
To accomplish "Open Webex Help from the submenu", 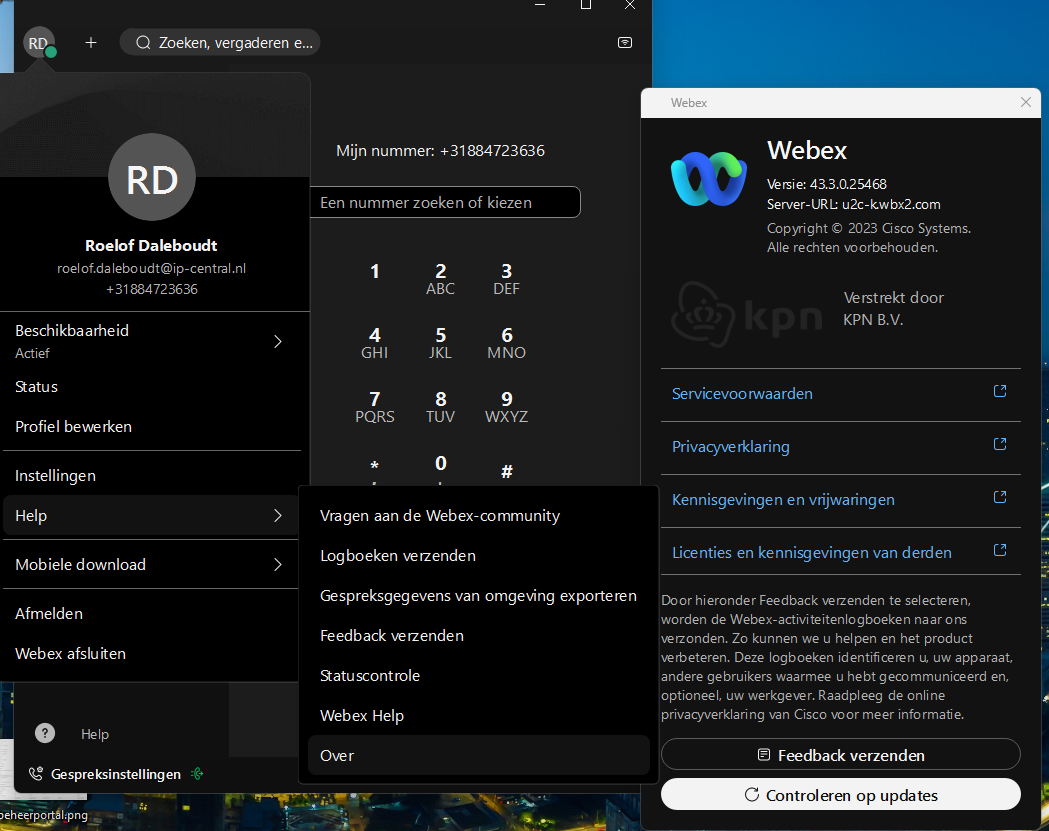I will click(479, 716).
